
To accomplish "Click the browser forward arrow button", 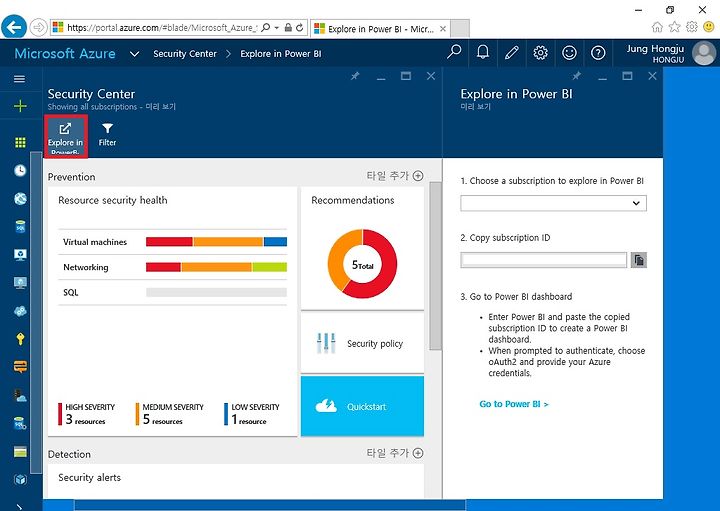I will coord(39,28).
